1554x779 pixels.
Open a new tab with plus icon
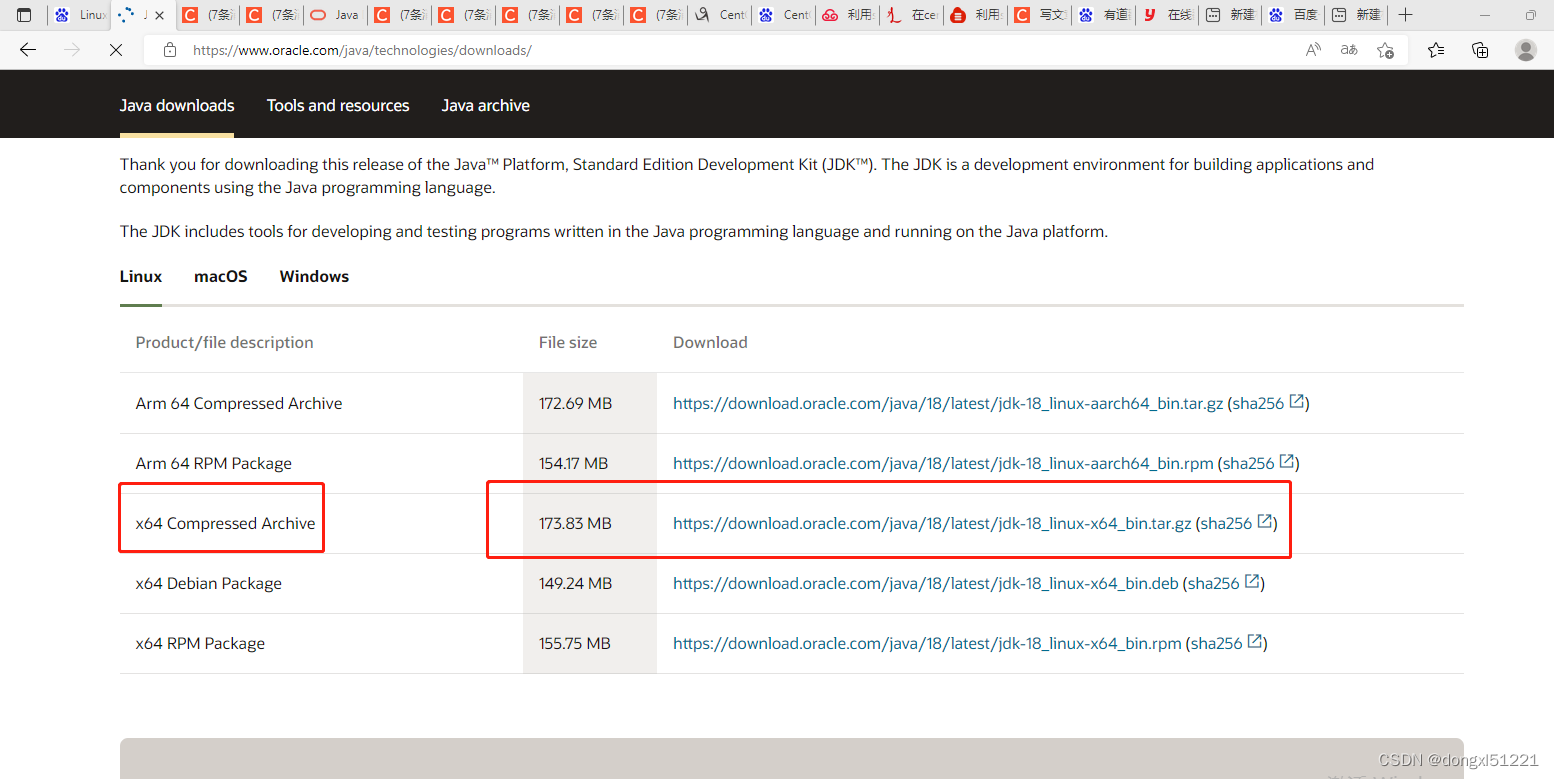(x=1405, y=15)
